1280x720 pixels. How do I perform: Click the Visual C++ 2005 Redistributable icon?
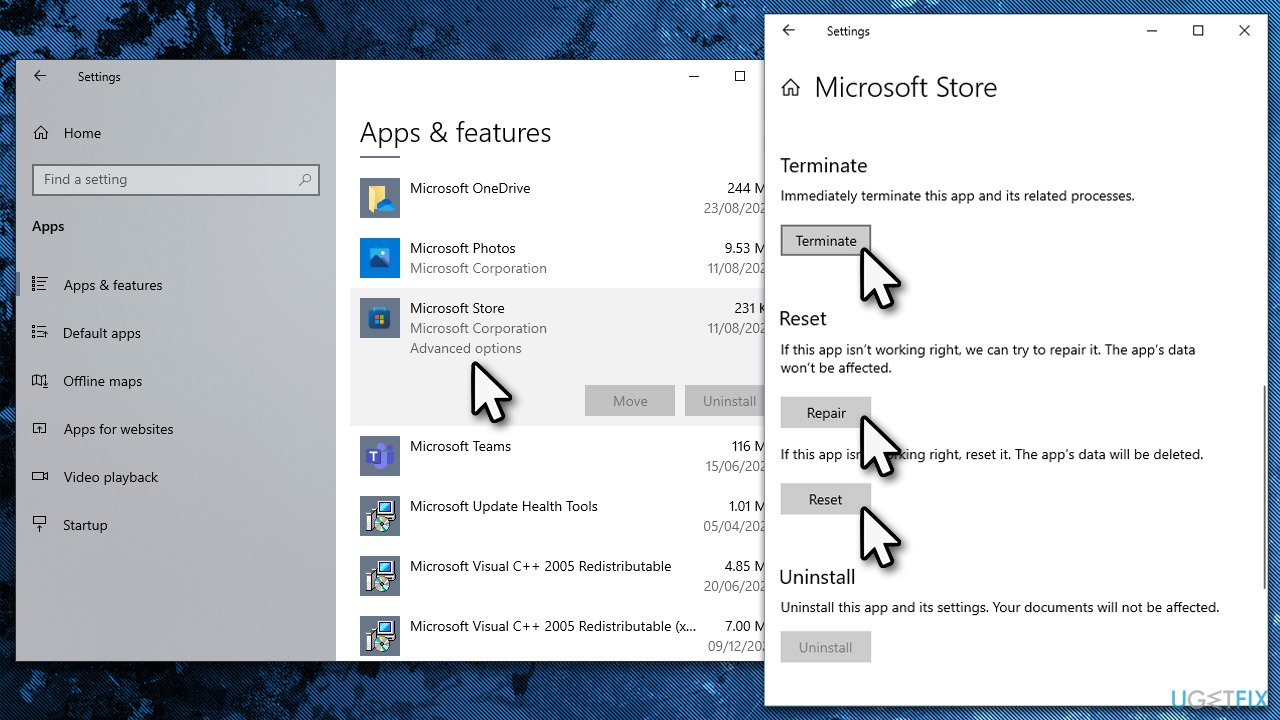click(x=380, y=576)
